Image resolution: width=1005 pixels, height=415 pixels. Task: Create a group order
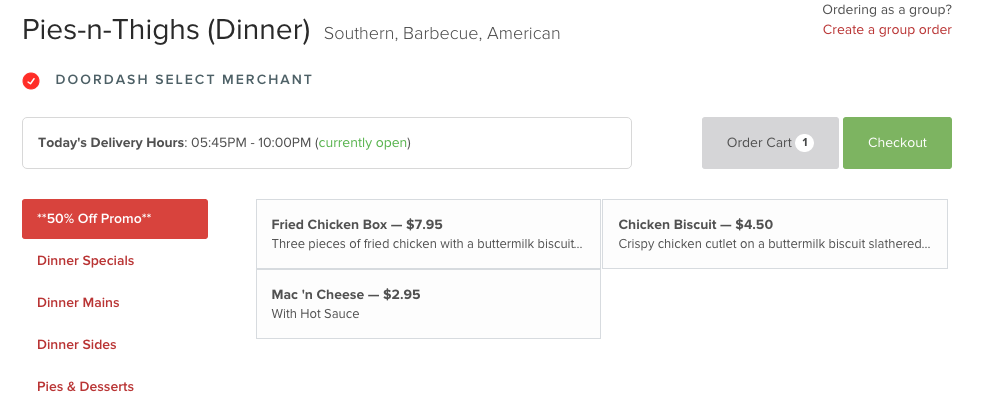887,30
